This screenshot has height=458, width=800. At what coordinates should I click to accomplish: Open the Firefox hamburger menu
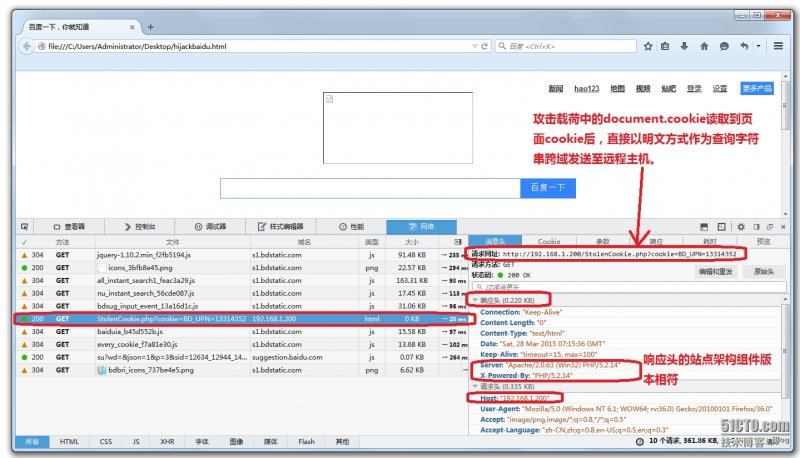778,46
